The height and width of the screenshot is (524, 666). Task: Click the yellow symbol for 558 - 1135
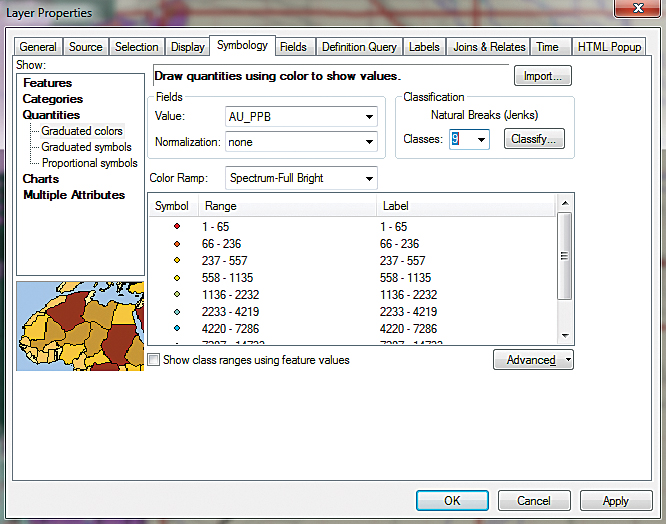pos(177,278)
